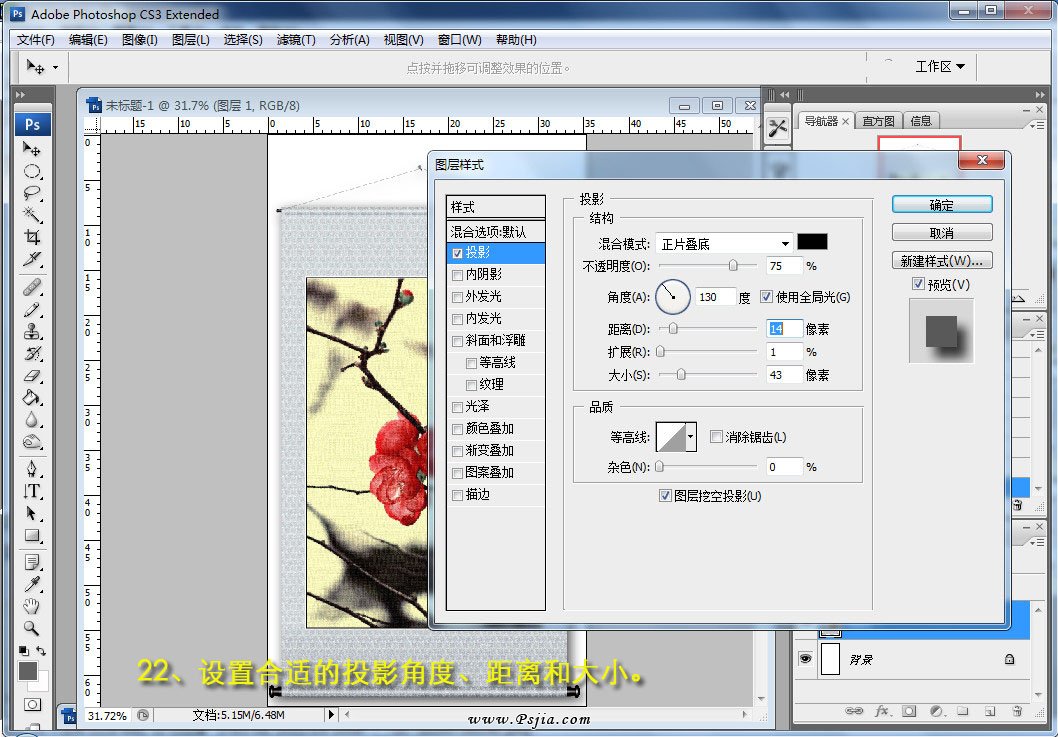The image size is (1058, 737).
Task: Select the Move tool in toolbox
Action: (x=32, y=148)
